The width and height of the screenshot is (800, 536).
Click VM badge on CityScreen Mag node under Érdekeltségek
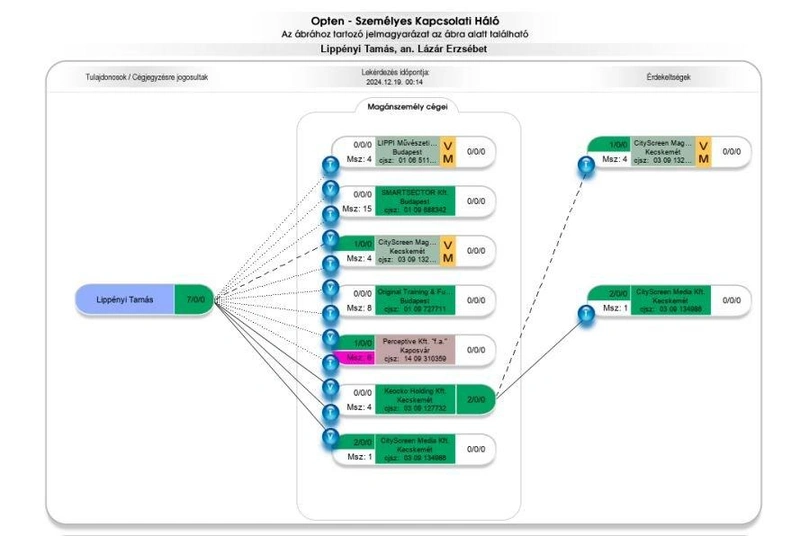click(703, 152)
